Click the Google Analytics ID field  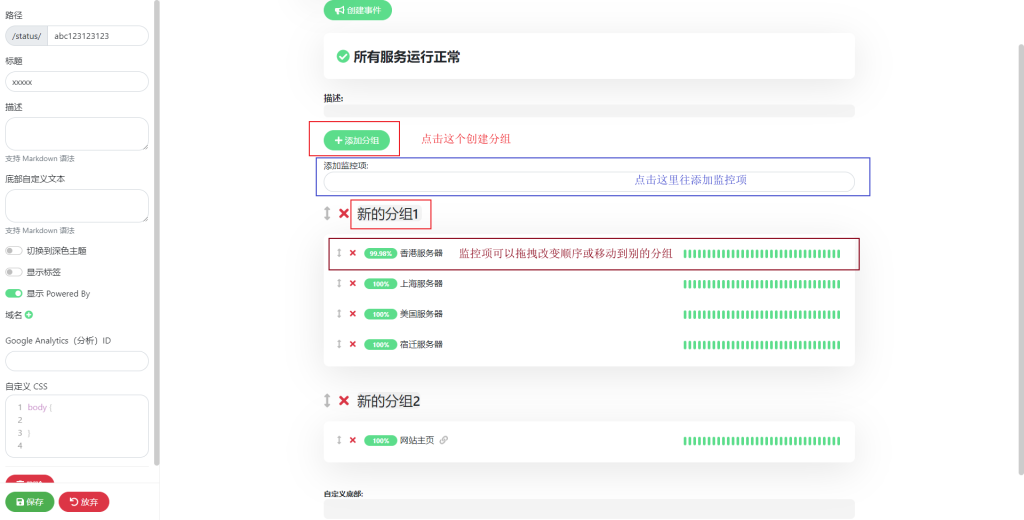[x=77, y=361]
